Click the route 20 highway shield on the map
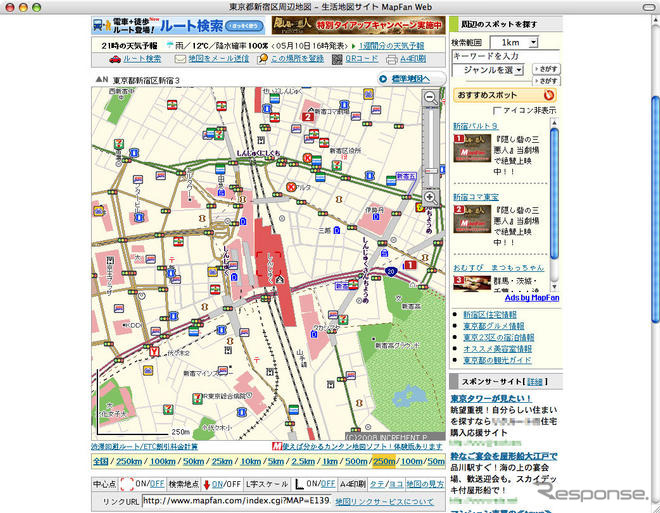Viewport: 660px width, 513px height. pyautogui.click(x=391, y=271)
